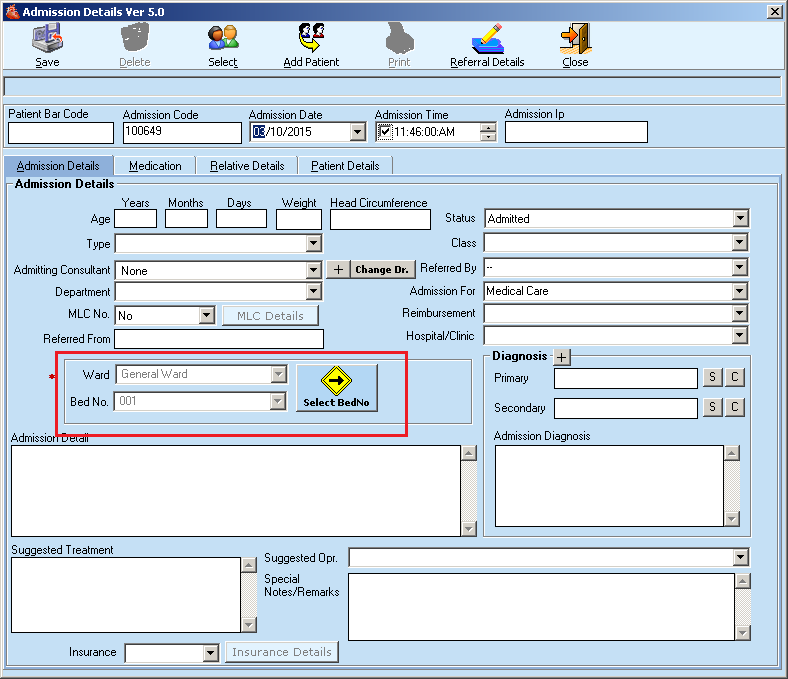Click the Admission Time spinner up arrow

(x=487, y=128)
